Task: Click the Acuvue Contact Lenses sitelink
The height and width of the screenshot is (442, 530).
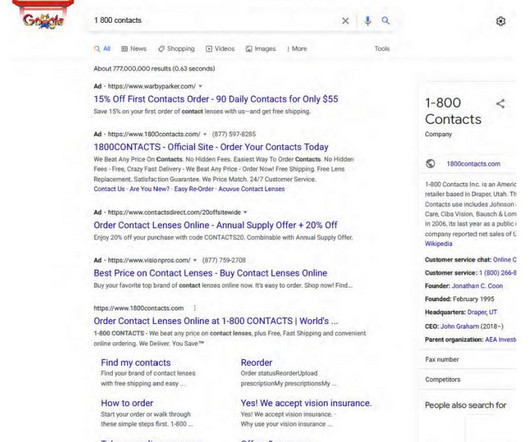Action: click(x=251, y=189)
